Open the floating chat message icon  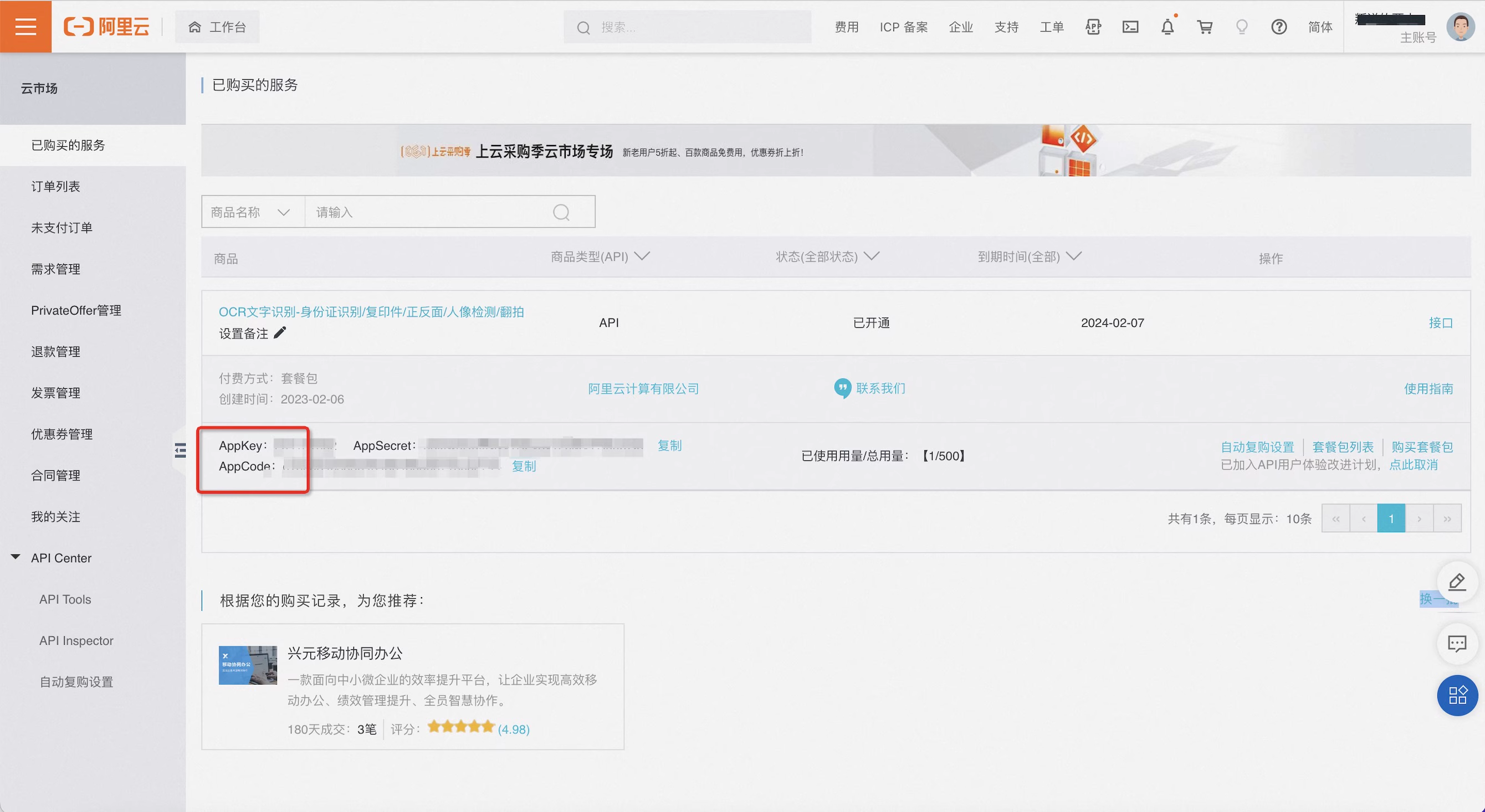click(x=1457, y=643)
